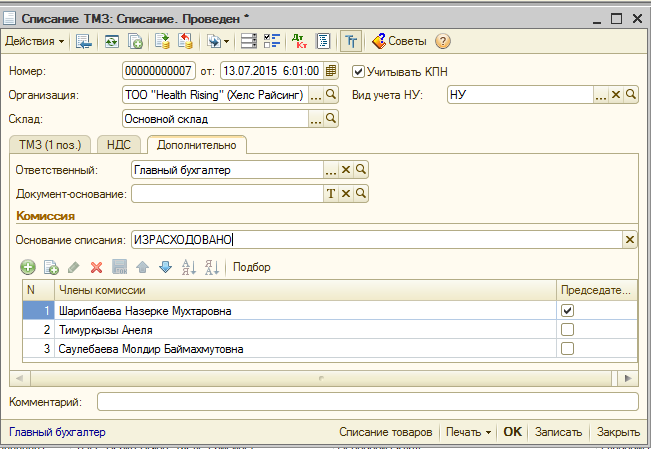Click the post document toolbar icon
The image size is (651, 449).
pyautogui.click(x=162, y=41)
